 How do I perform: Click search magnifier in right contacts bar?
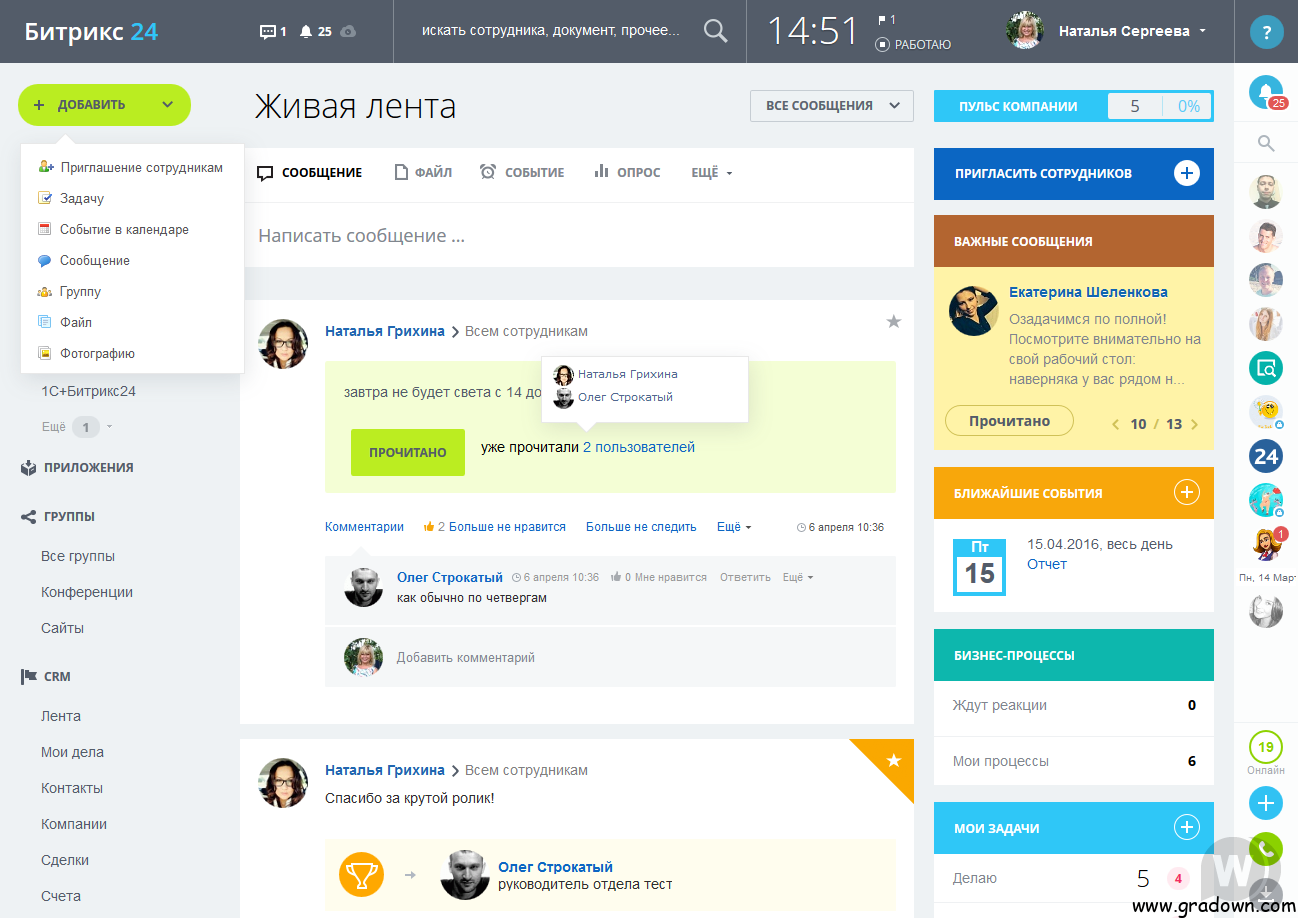[x=1266, y=143]
